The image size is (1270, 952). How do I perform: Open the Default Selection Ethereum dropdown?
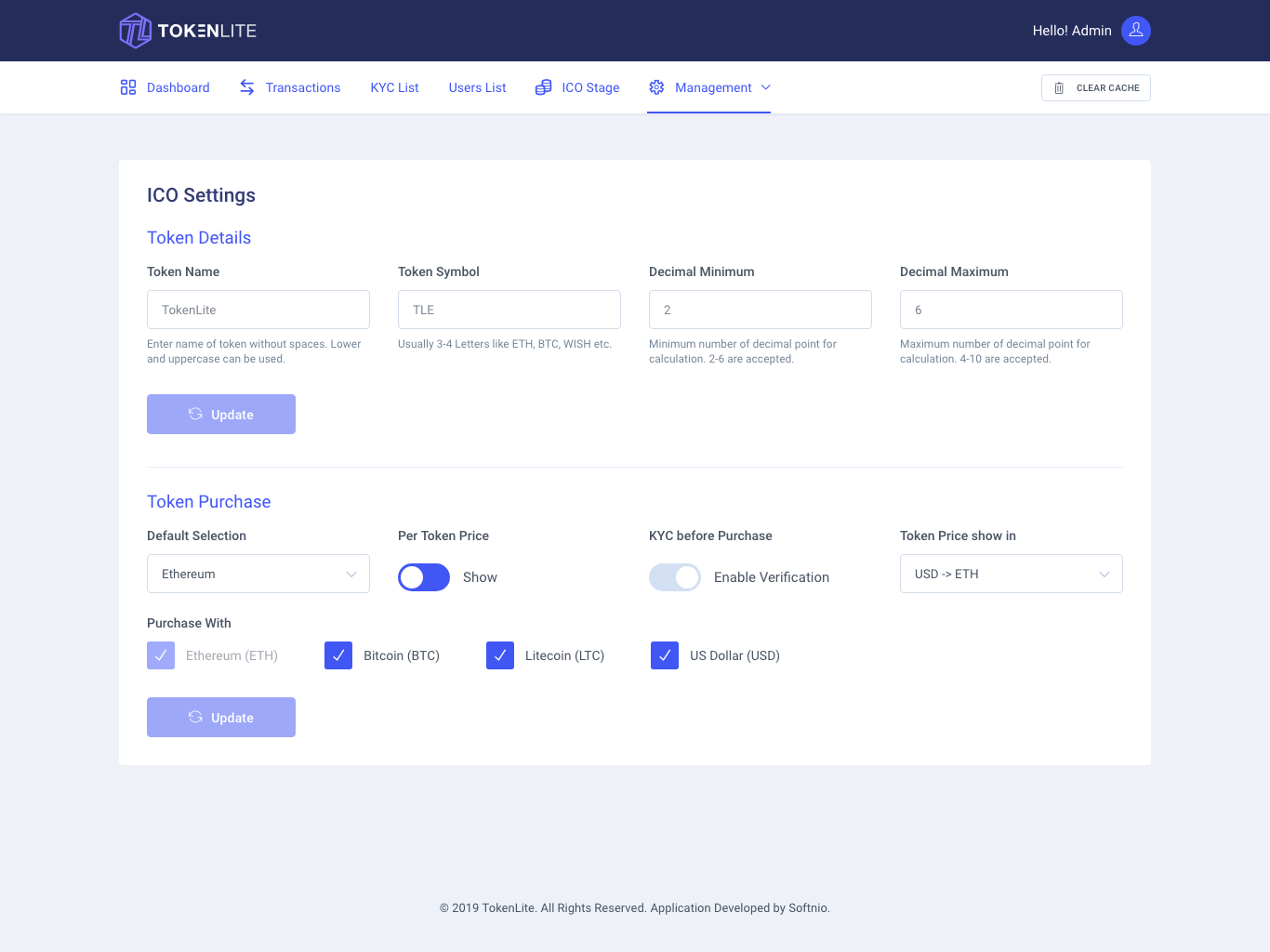tap(258, 574)
